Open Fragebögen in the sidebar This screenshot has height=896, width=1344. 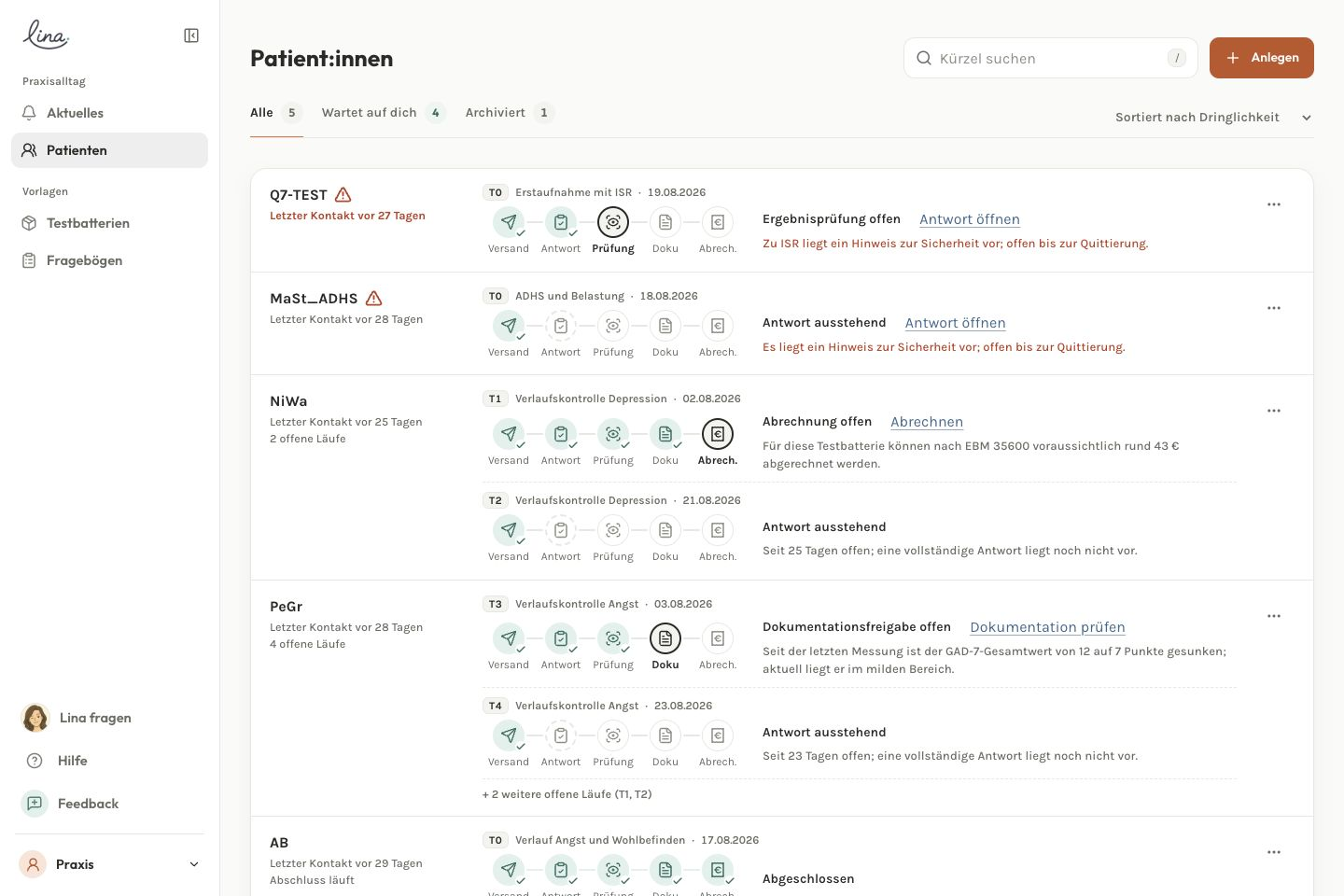(109, 260)
